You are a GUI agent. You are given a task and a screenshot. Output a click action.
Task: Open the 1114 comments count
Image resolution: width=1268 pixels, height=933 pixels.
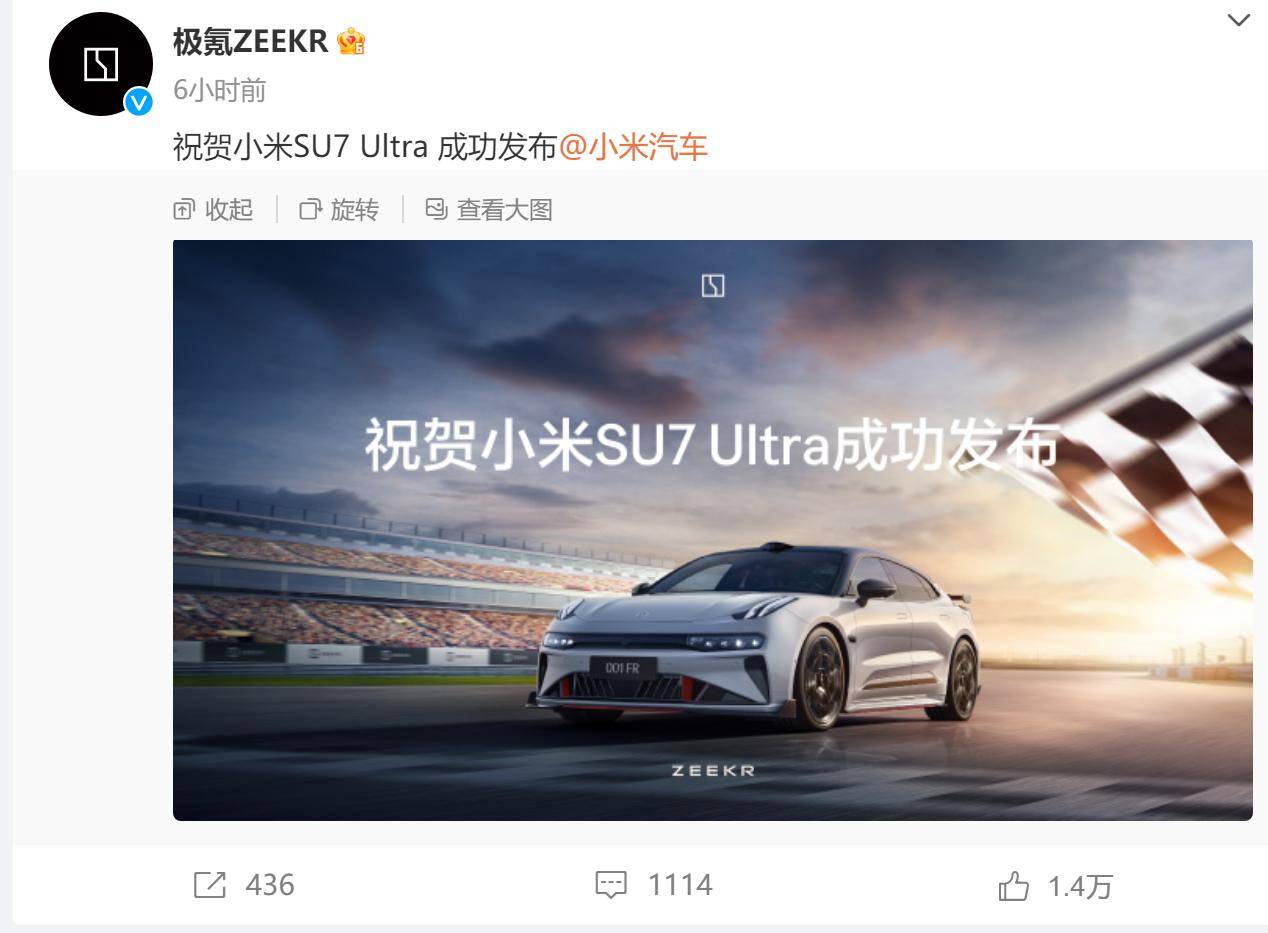680,885
